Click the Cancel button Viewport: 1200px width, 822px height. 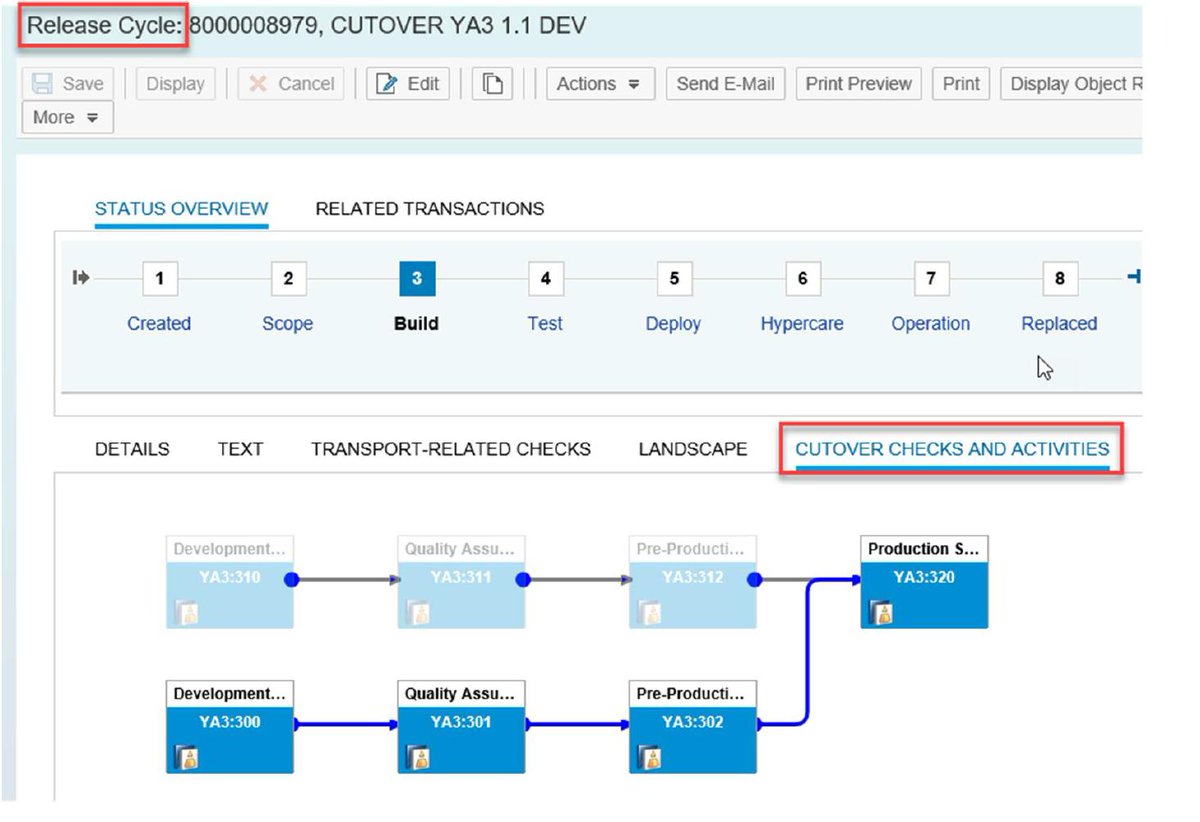click(x=291, y=84)
